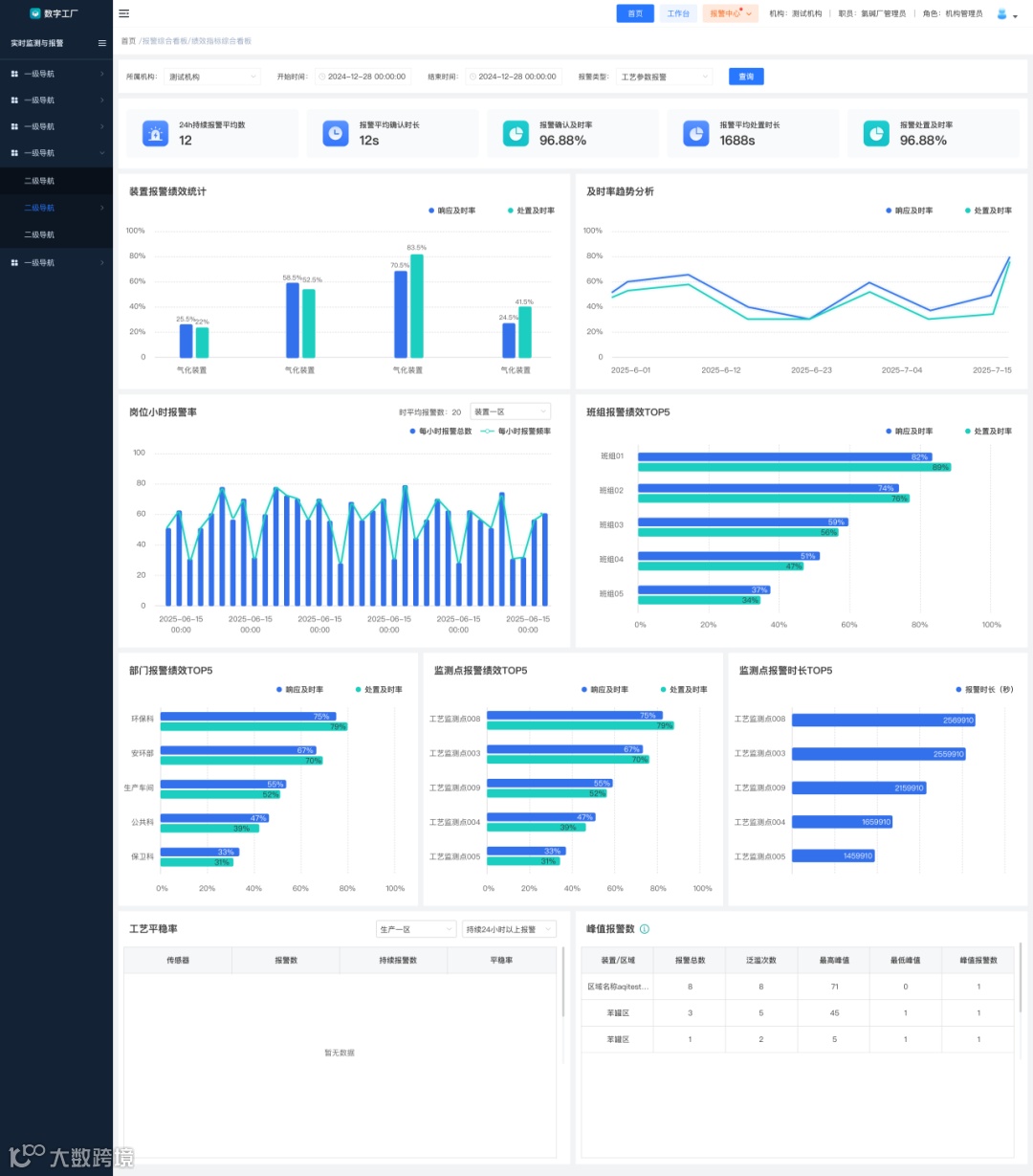
Task: Toggle the top header hamburger collapse icon
Action: pos(123,13)
